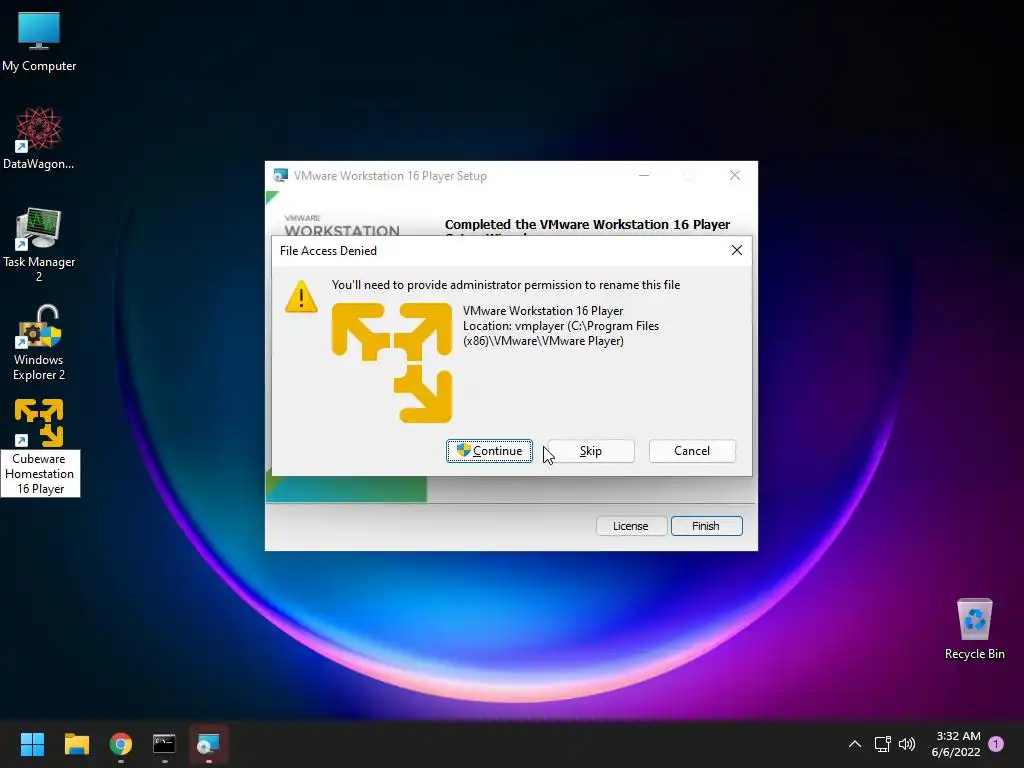Click the administrator permission message text
Screen dimensions: 1024x768
[506, 285]
